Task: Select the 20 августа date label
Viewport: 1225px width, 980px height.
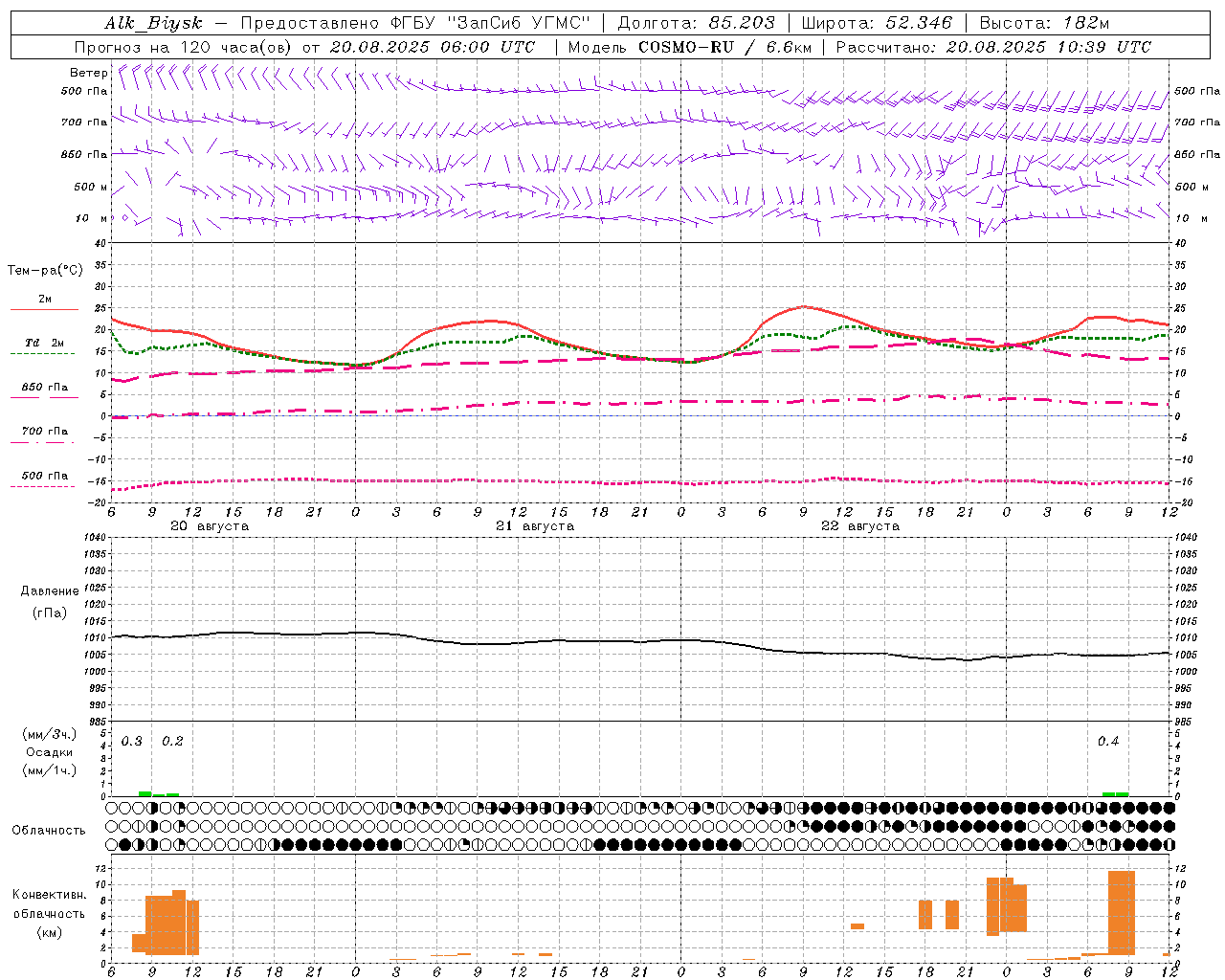Action: point(210,526)
